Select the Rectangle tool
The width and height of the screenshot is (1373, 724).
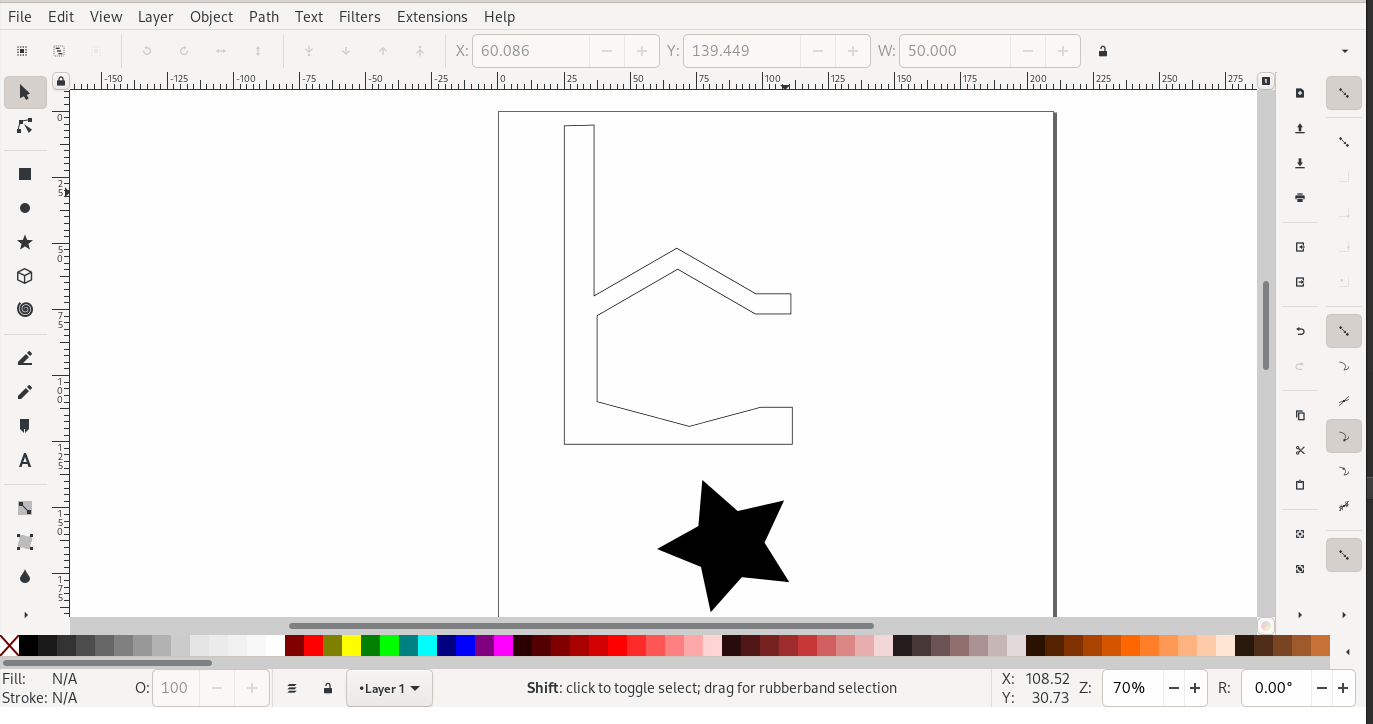25,174
